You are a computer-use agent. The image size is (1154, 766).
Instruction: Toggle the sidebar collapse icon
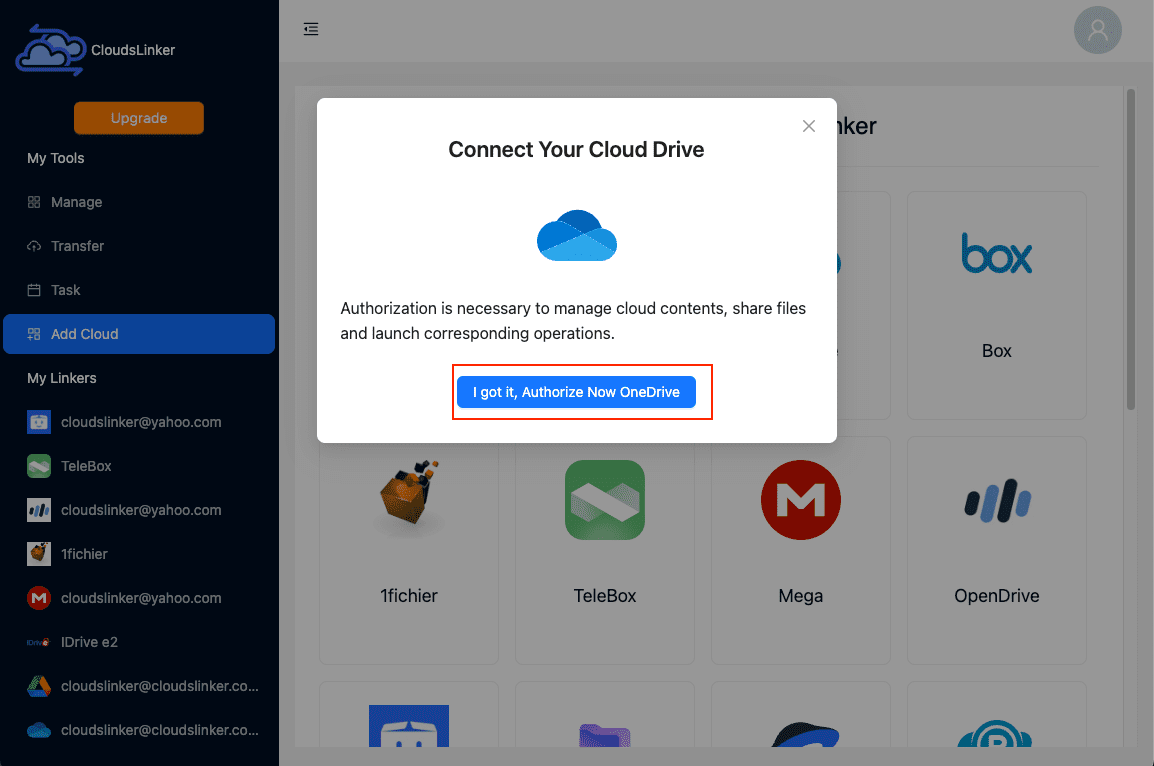point(311,29)
